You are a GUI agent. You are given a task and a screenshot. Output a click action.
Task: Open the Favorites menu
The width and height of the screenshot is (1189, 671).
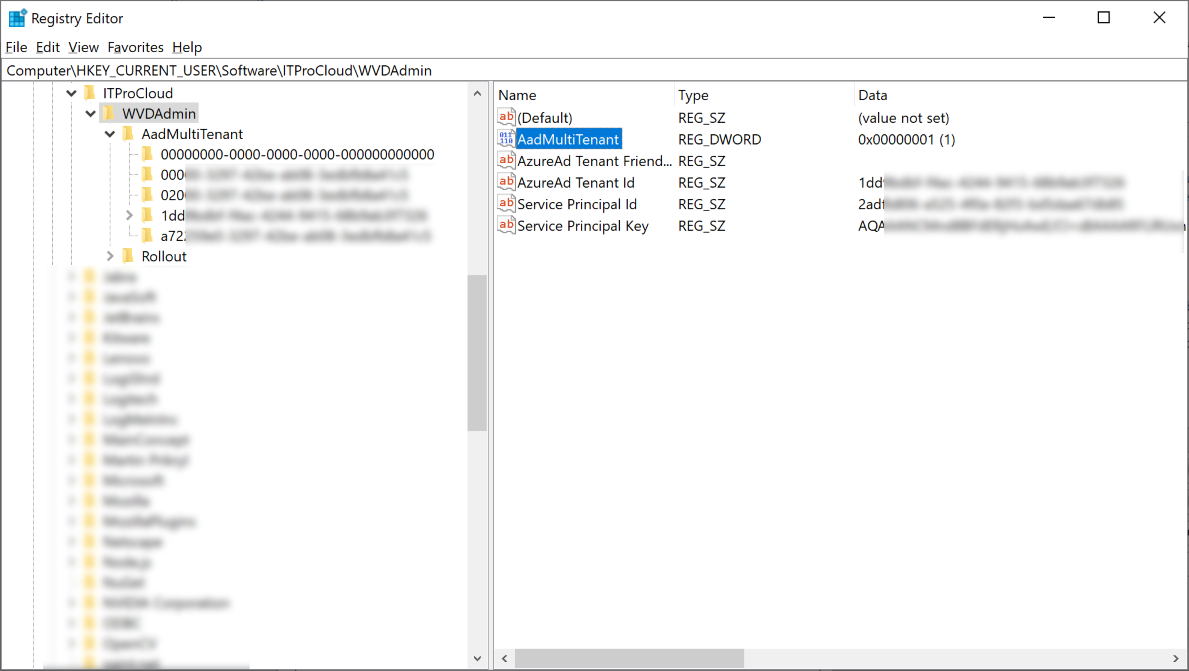pos(136,47)
